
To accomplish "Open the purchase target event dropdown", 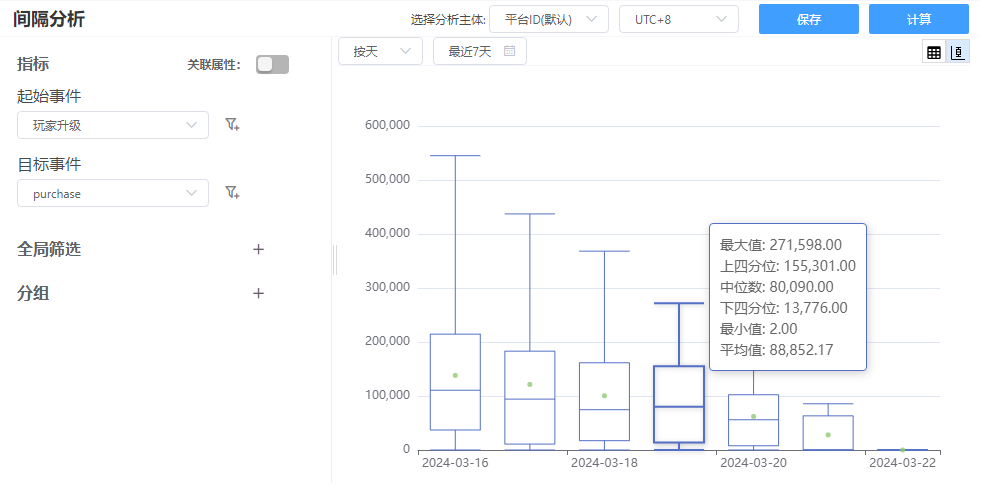I will (x=113, y=193).
